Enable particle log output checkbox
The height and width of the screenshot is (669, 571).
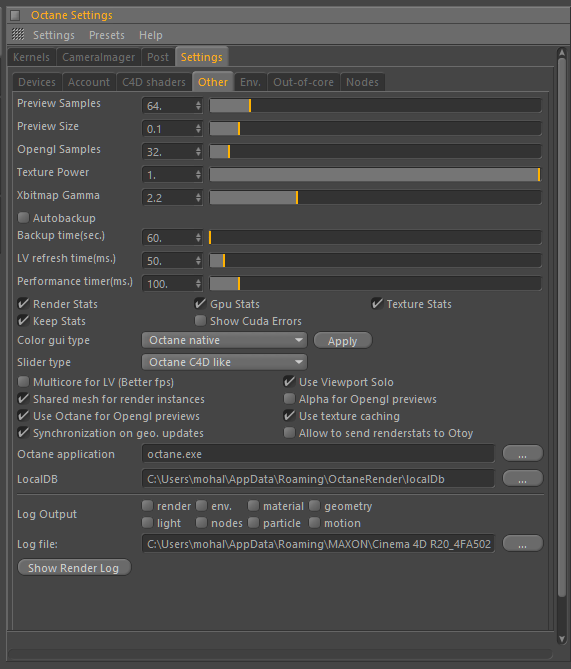point(253,523)
